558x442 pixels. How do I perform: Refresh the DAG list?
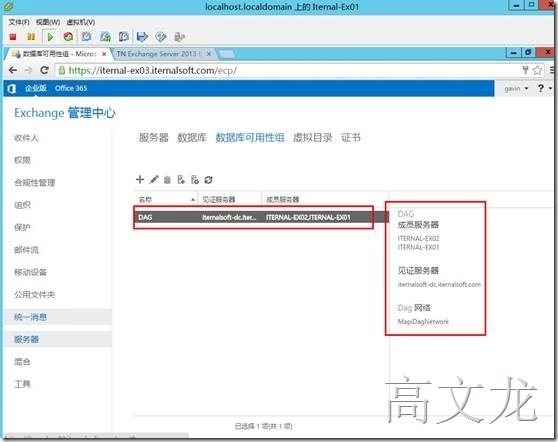point(209,180)
